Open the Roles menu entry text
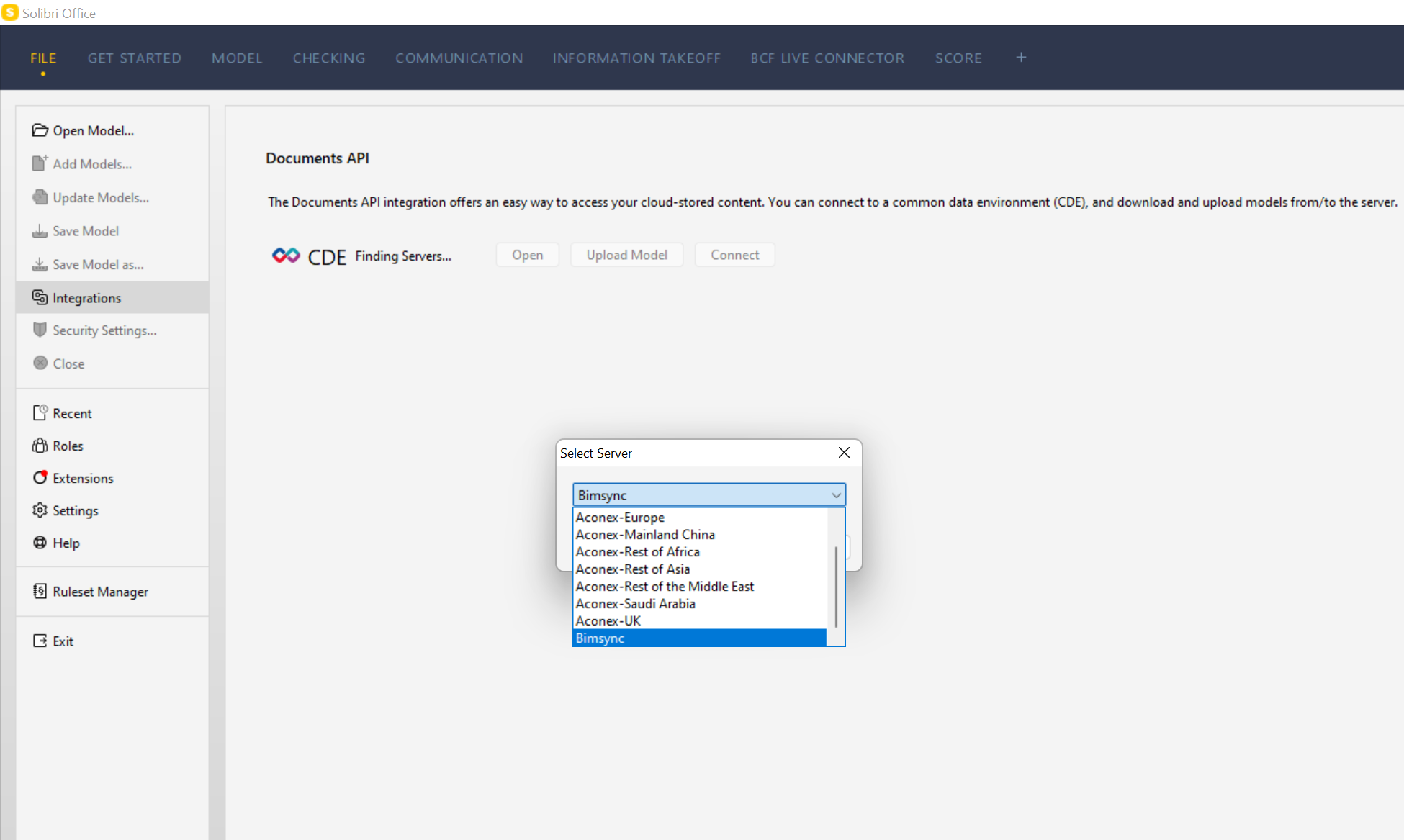 coord(68,446)
